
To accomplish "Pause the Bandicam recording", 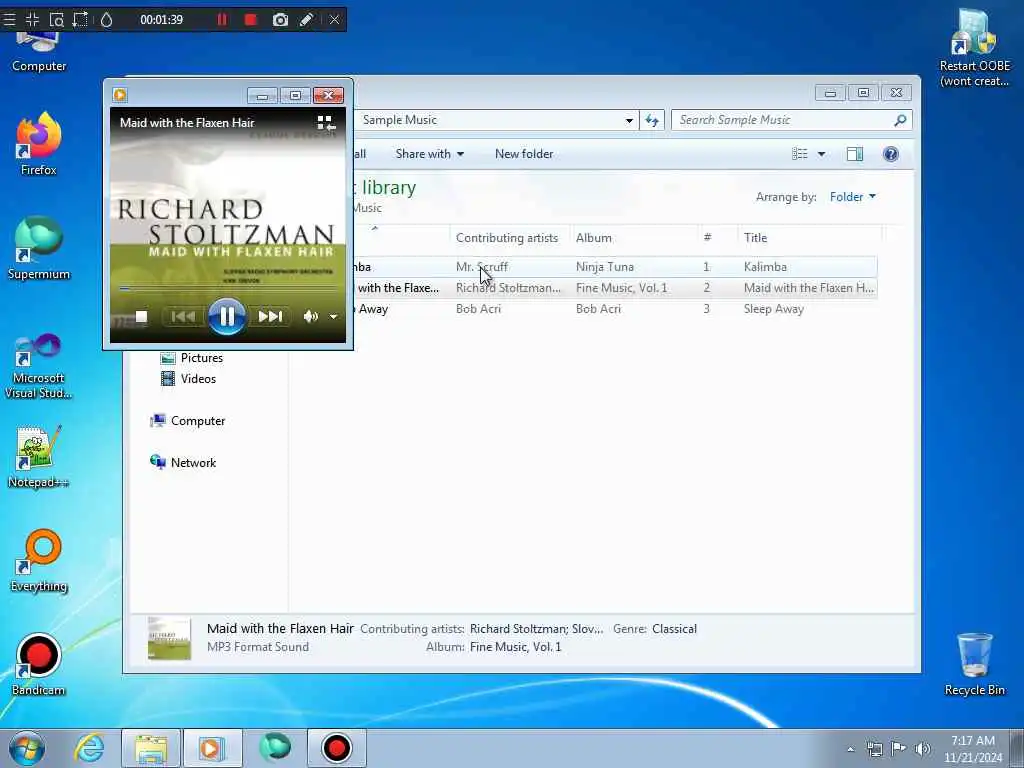I will tap(222, 20).
